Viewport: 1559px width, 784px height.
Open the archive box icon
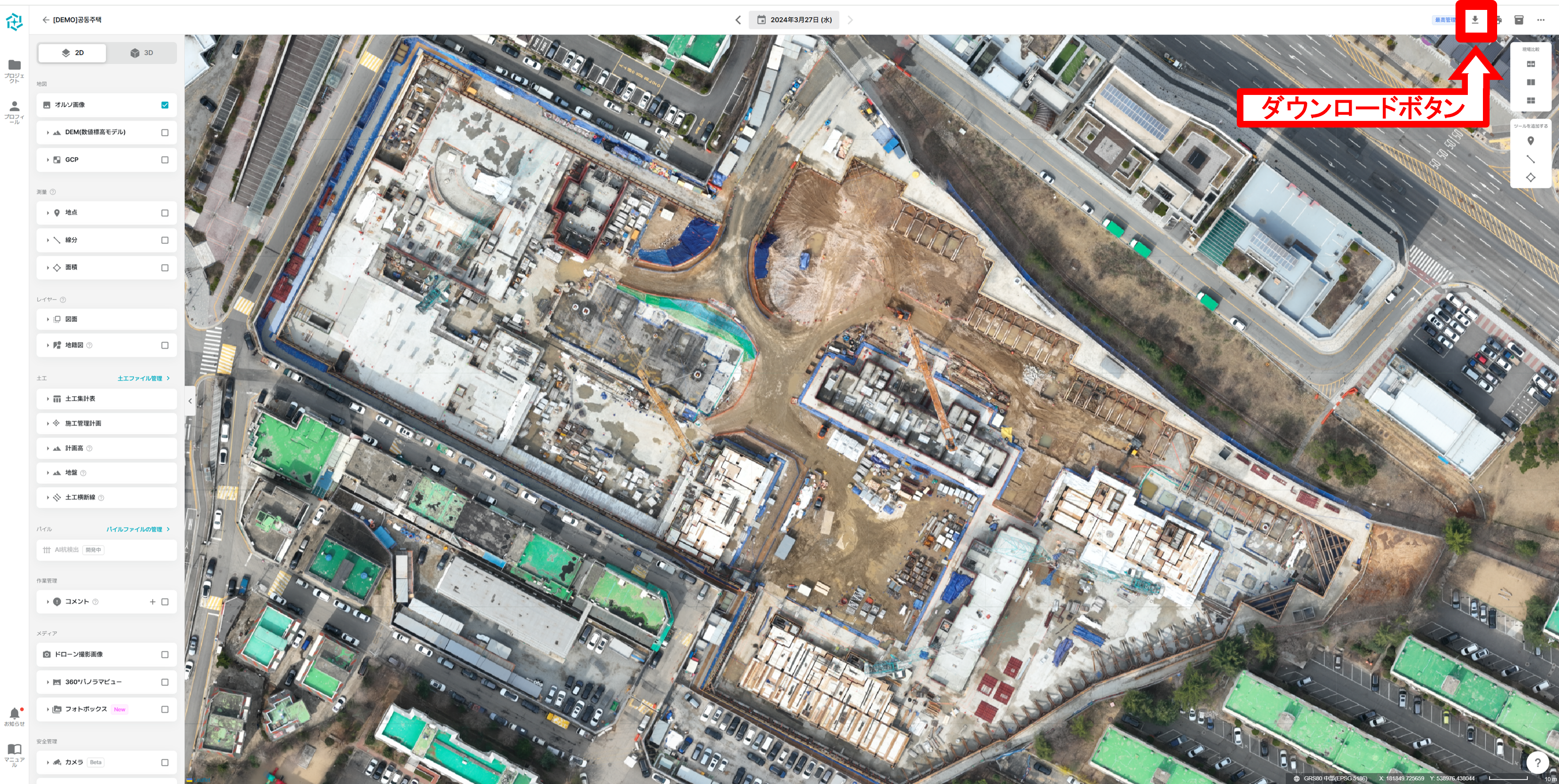pyautogui.click(x=1518, y=20)
